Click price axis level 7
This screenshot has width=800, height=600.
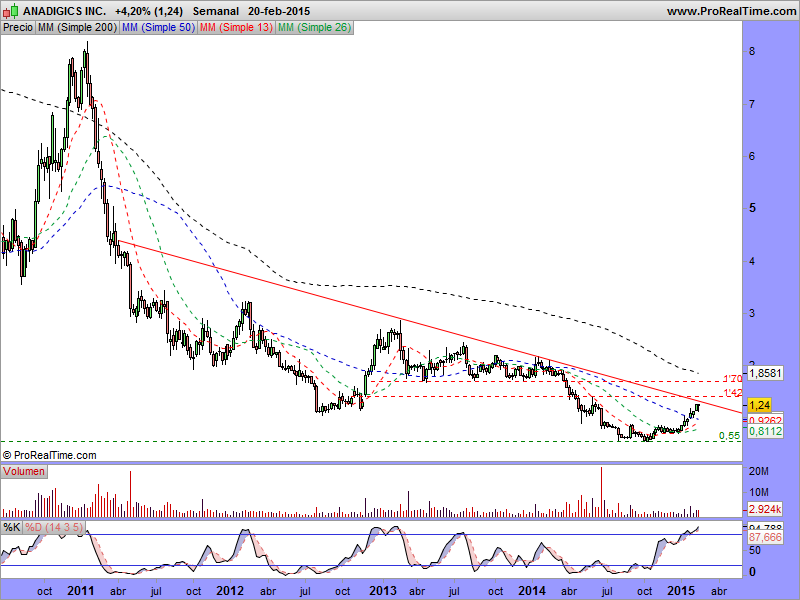752,104
